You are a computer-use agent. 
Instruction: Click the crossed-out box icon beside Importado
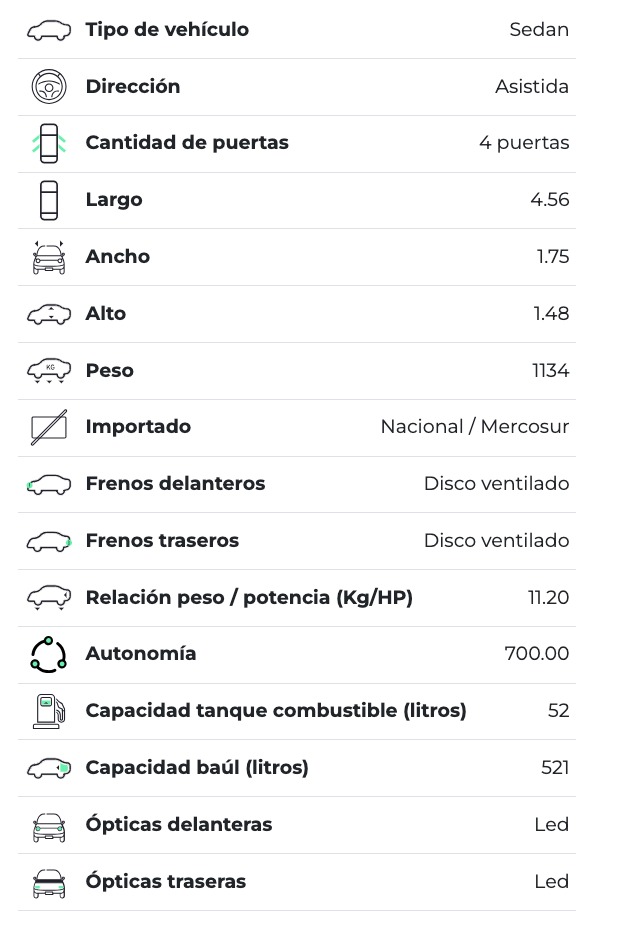point(48,427)
